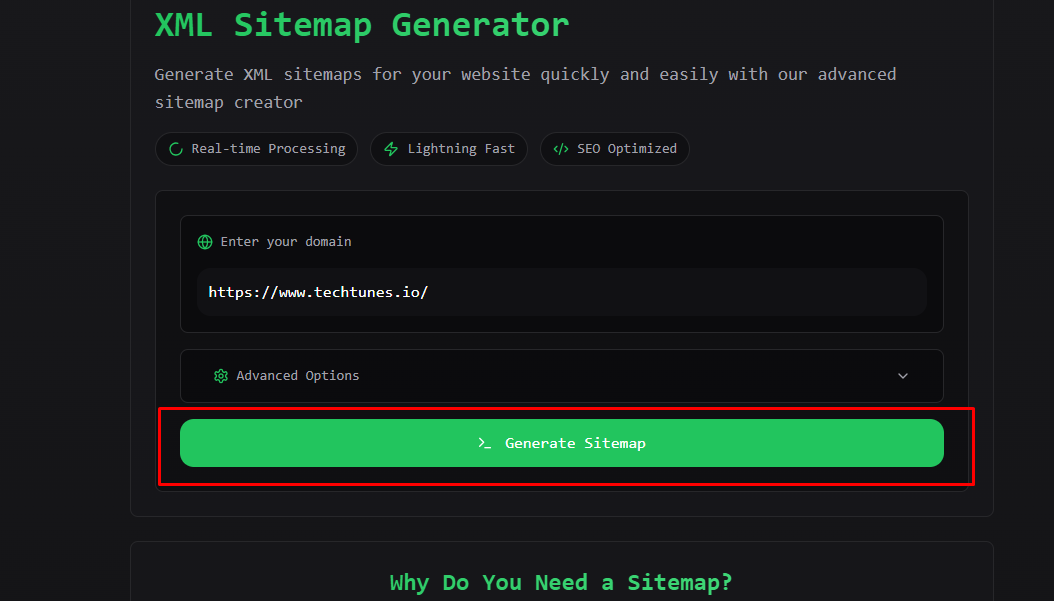The height and width of the screenshot is (601, 1054).
Task: Click the circular processing icon in Real-time Processing badge
Action: pyautogui.click(x=176, y=148)
